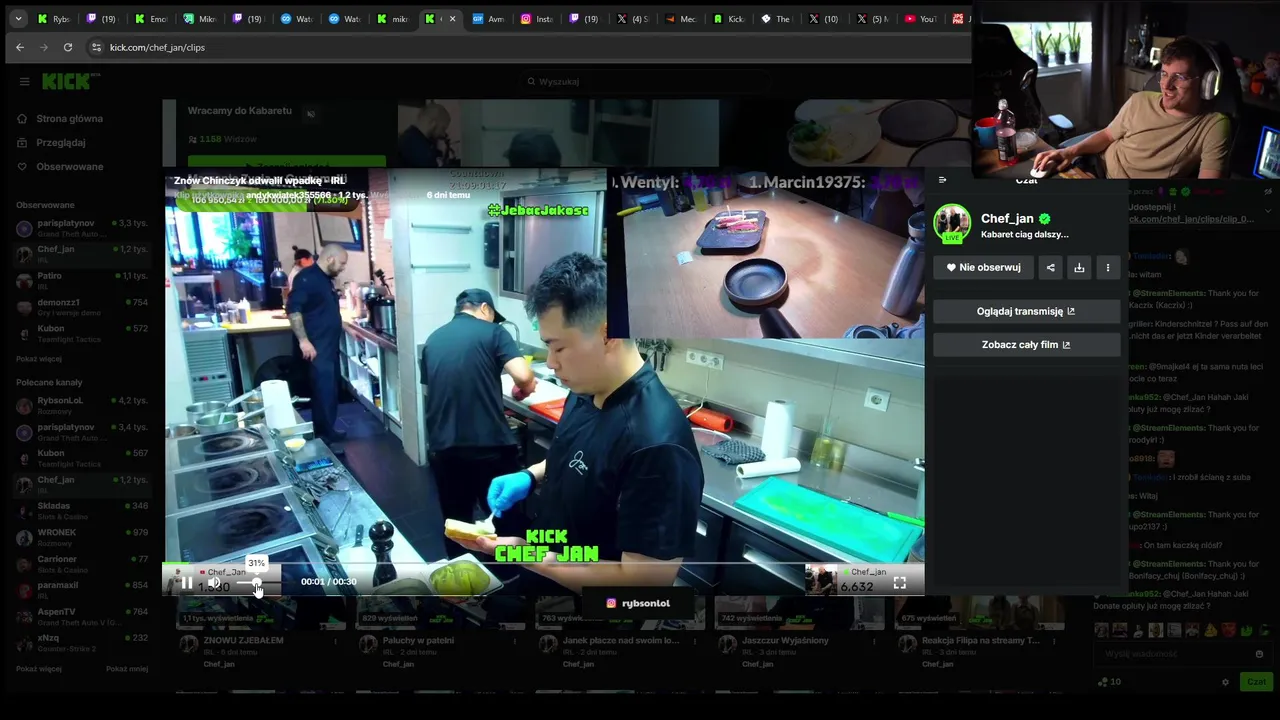
Task: Expand Pokaż więcej under recommended channels
Action: coord(39,668)
